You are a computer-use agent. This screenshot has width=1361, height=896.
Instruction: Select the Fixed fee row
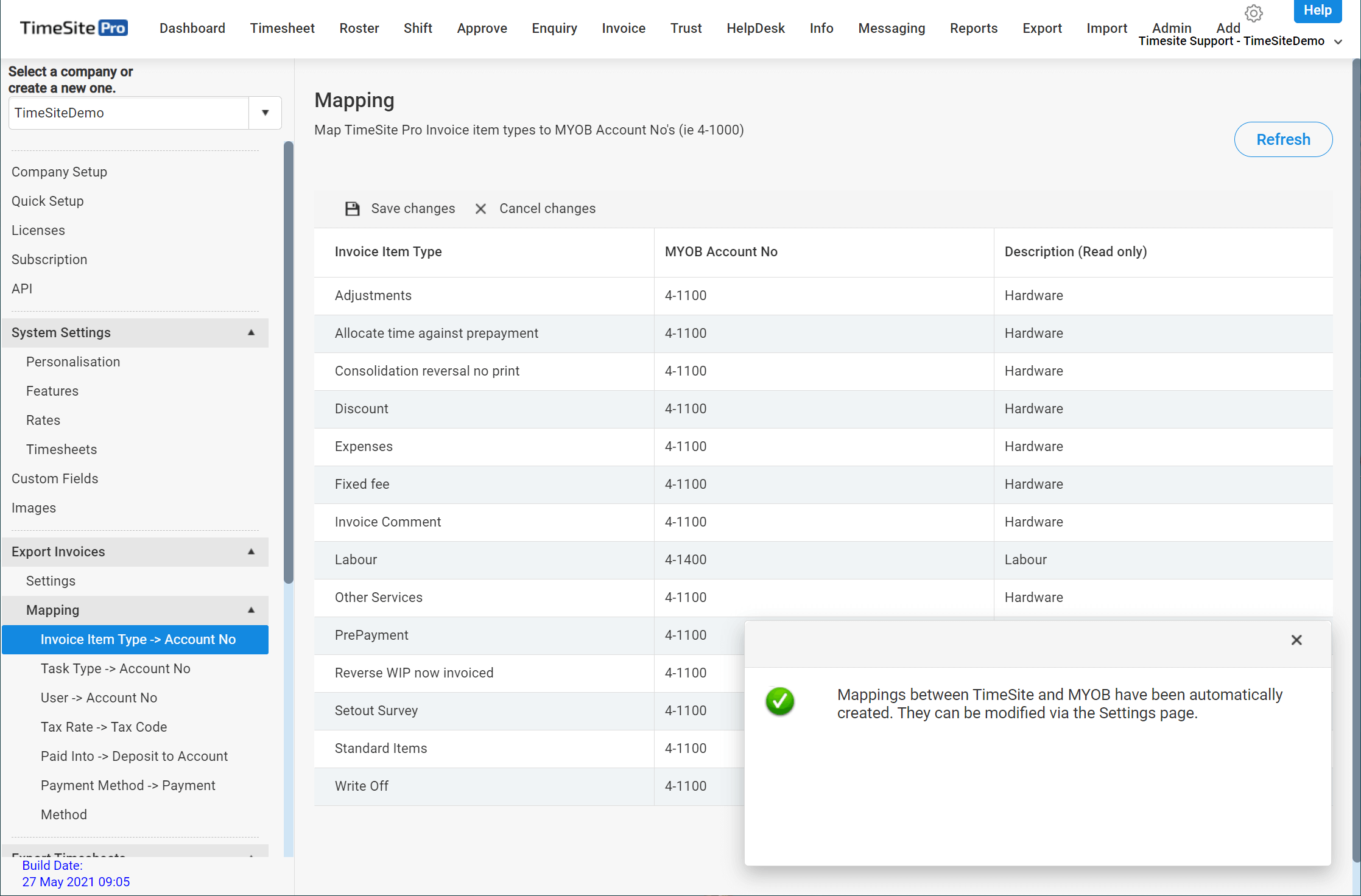click(823, 485)
